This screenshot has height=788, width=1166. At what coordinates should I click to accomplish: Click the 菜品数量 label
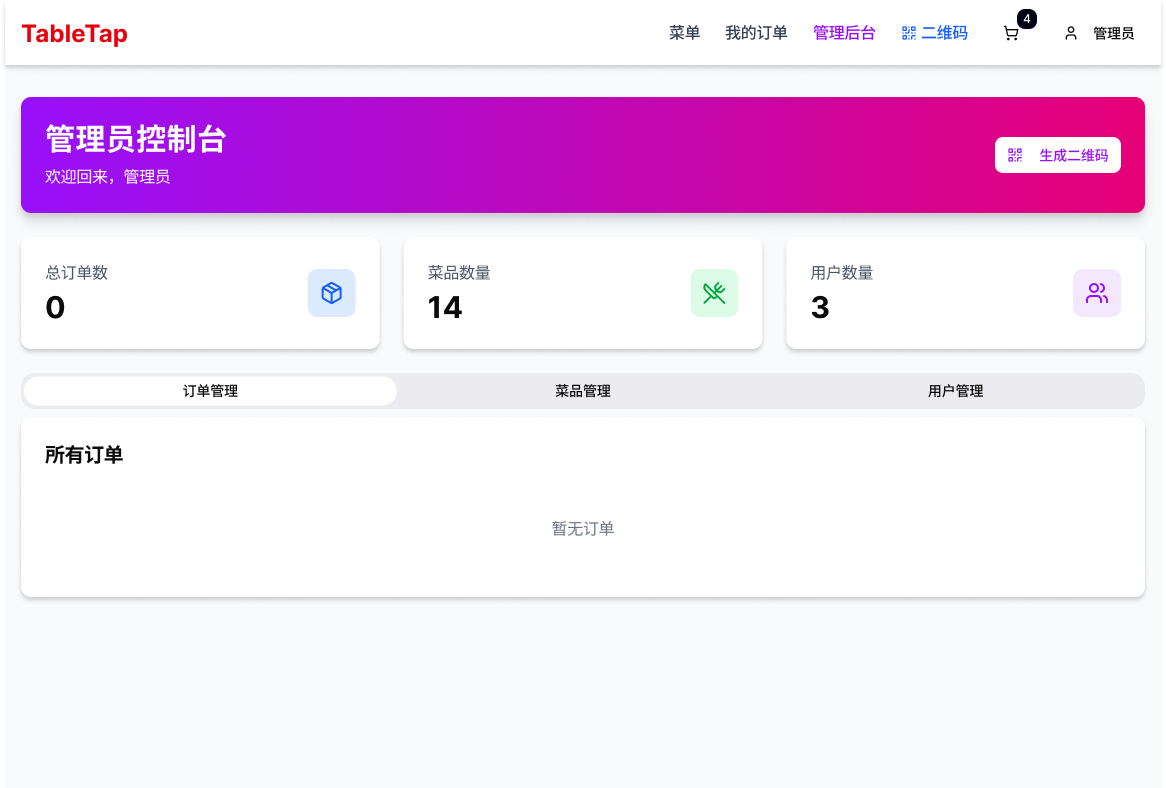459,273
